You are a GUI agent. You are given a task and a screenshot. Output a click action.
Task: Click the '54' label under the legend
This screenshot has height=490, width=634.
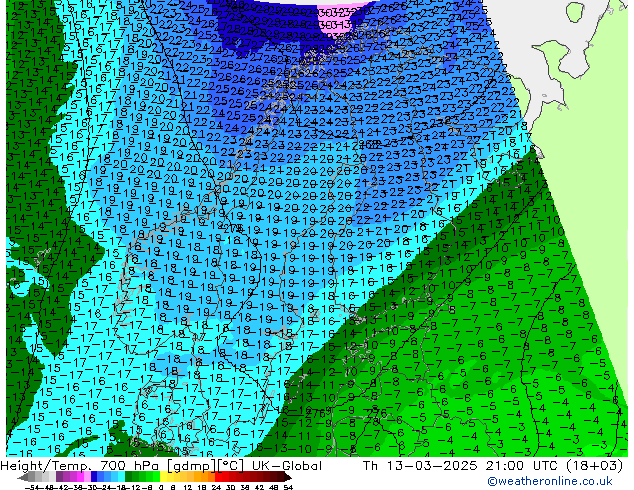(288, 487)
